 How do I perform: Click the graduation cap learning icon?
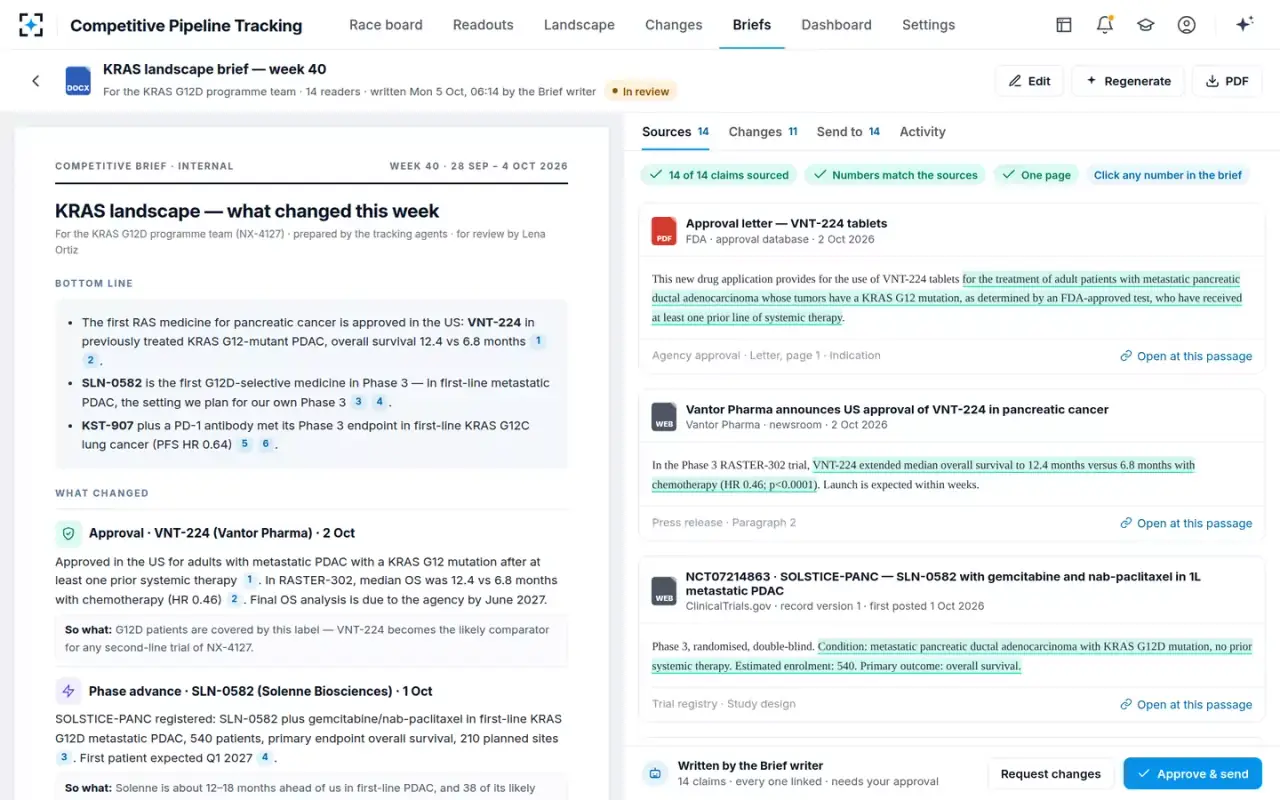1146,25
